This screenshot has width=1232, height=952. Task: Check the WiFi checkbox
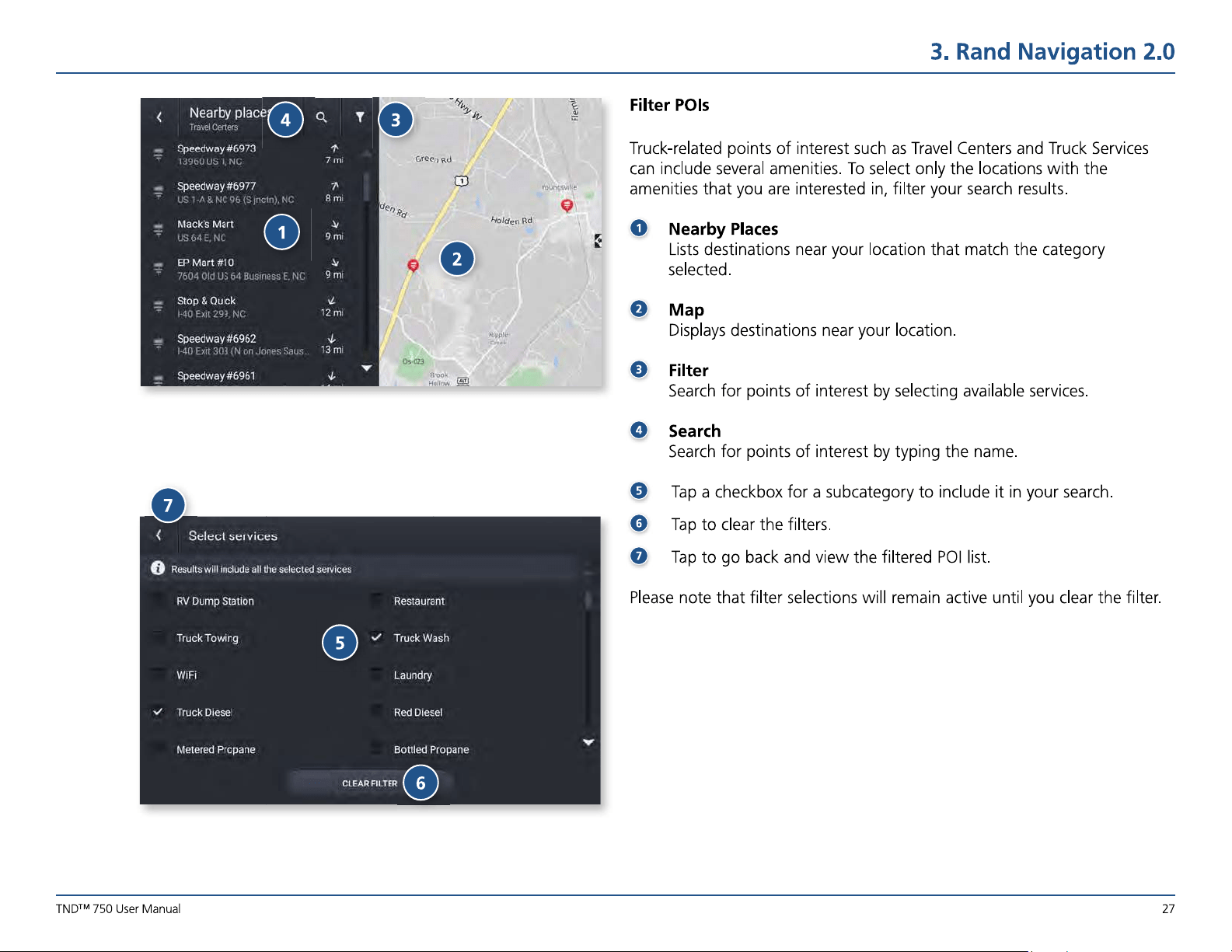159,675
